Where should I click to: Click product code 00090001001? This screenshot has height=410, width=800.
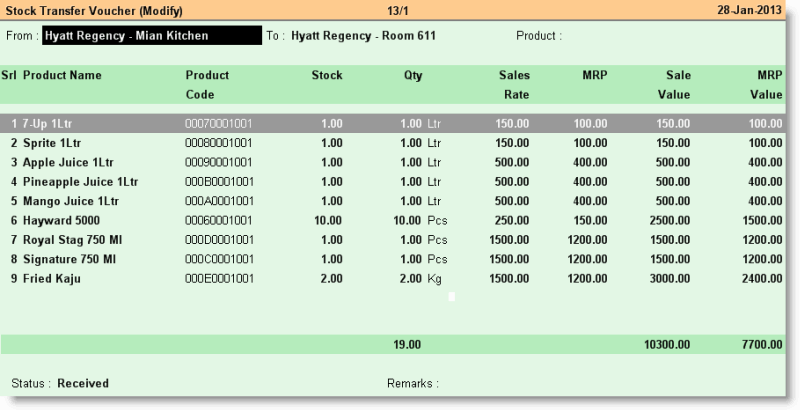(218, 162)
